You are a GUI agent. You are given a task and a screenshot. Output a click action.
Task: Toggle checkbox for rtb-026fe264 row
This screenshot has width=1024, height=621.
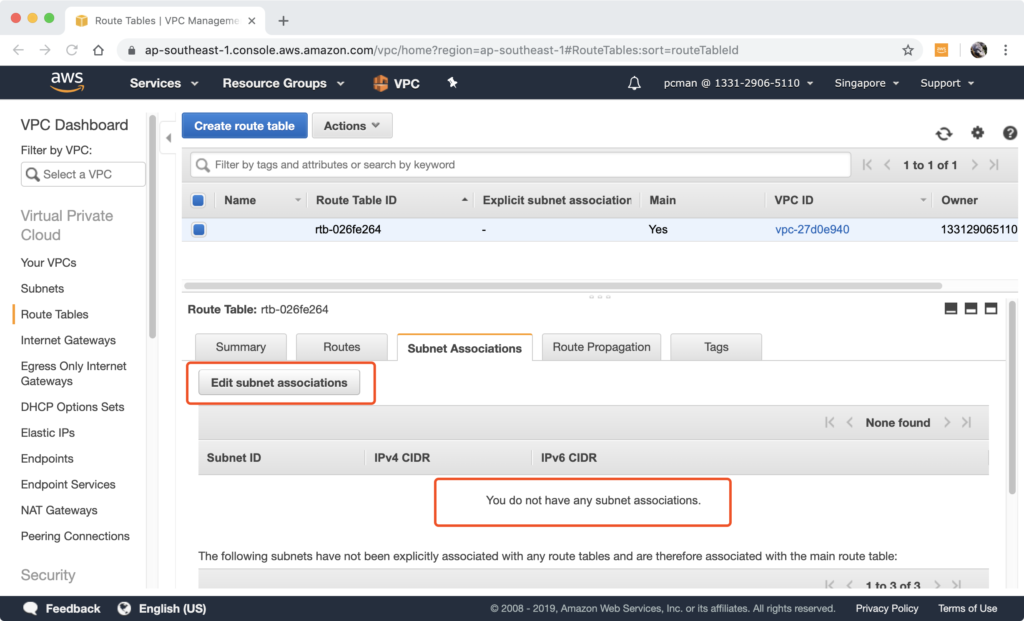tap(199, 229)
